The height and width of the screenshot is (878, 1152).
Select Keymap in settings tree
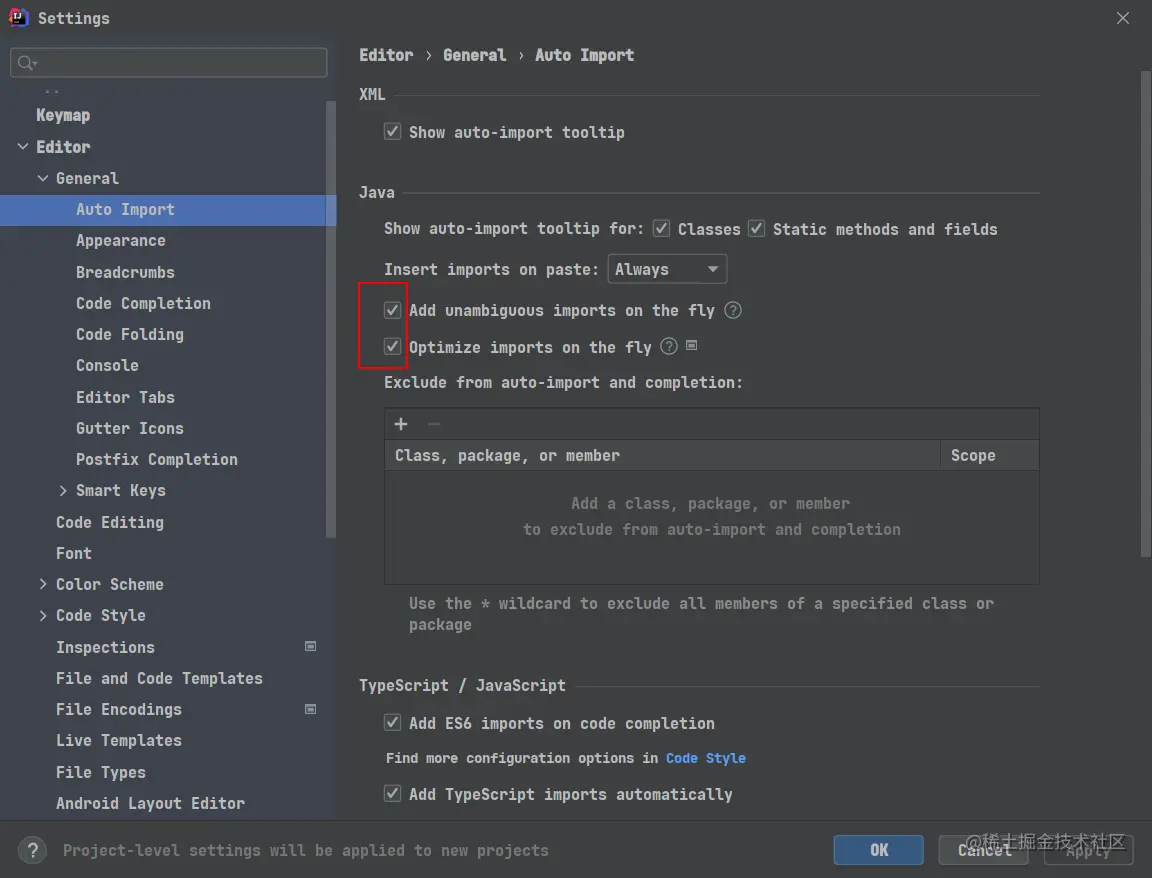(x=63, y=115)
